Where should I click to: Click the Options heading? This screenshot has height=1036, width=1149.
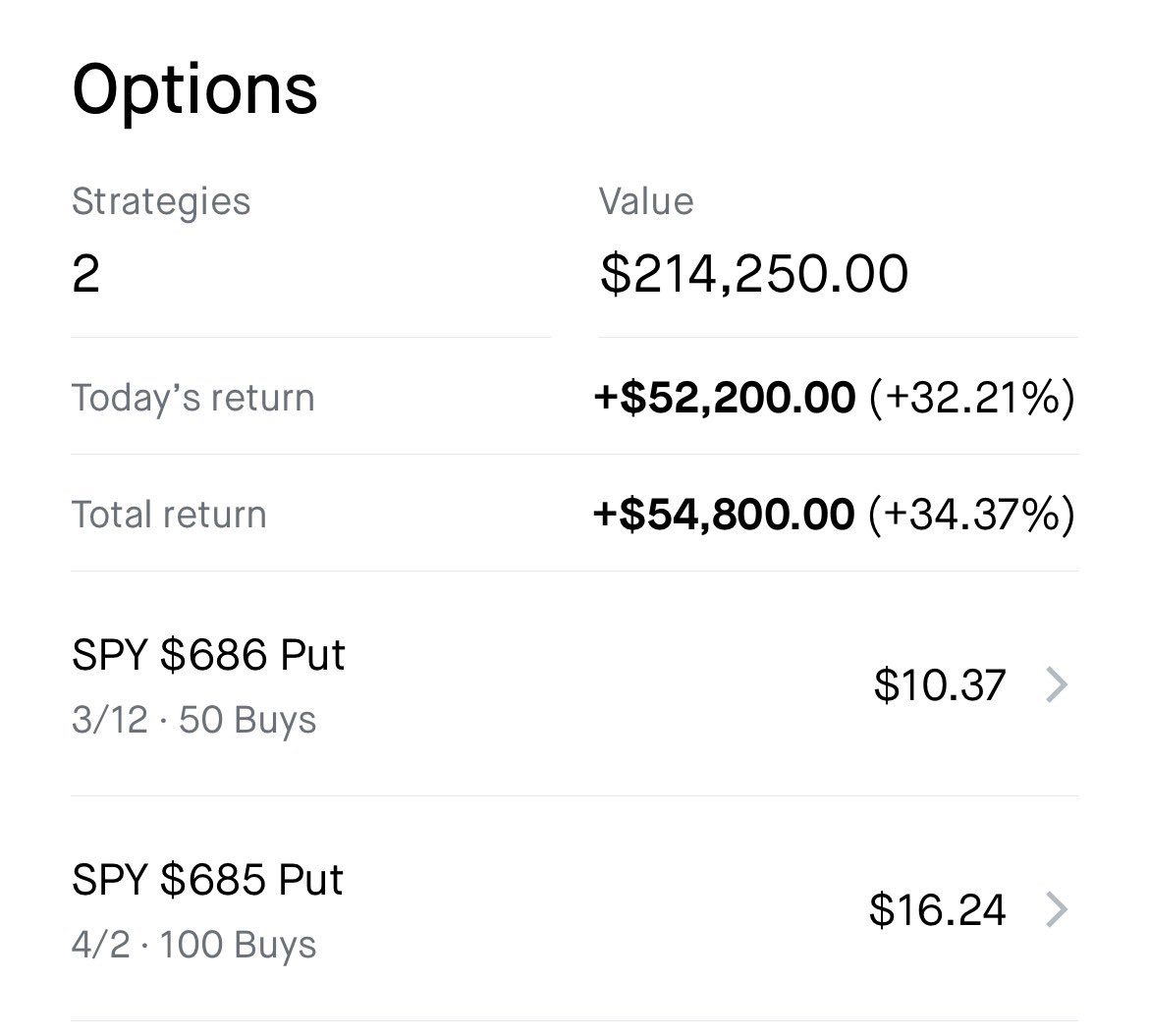194,90
